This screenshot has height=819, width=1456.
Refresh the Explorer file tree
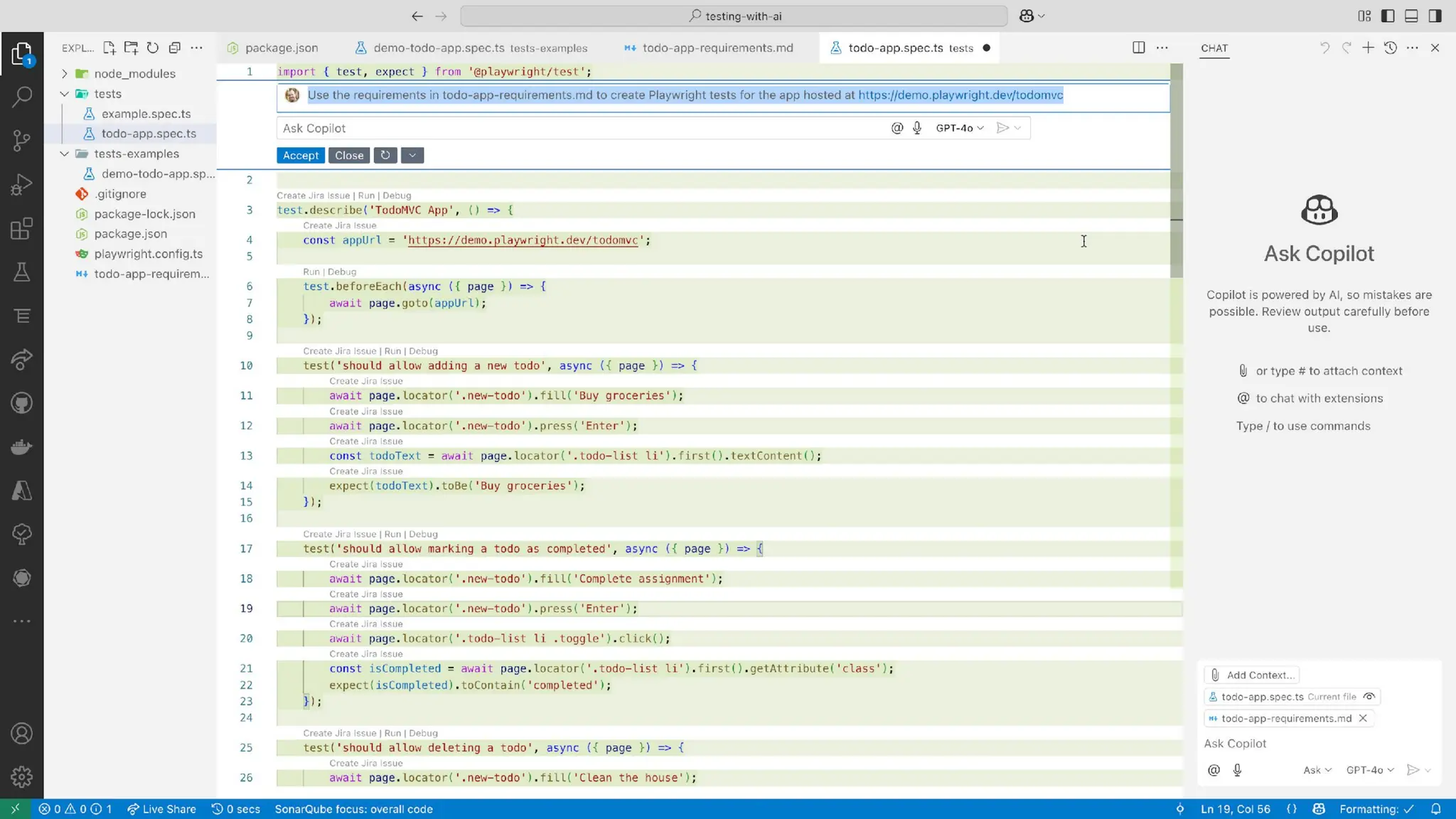[x=152, y=48]
